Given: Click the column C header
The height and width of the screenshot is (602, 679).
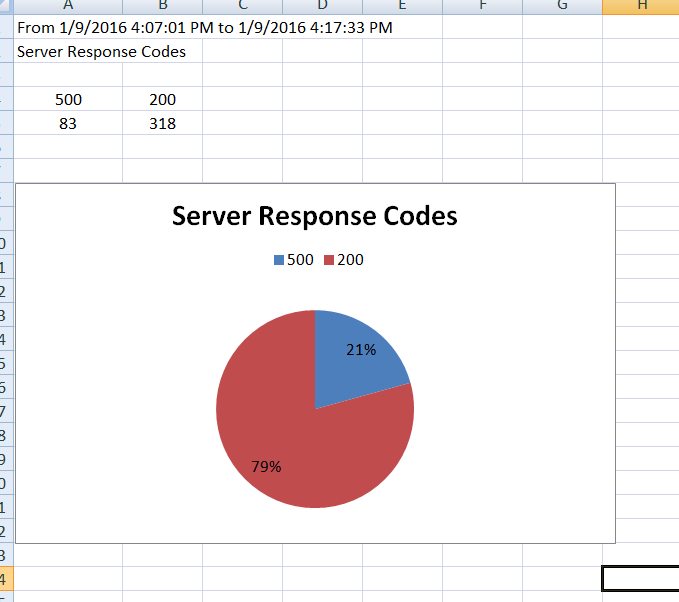Looking at the screenshot, I should [242, 6].
